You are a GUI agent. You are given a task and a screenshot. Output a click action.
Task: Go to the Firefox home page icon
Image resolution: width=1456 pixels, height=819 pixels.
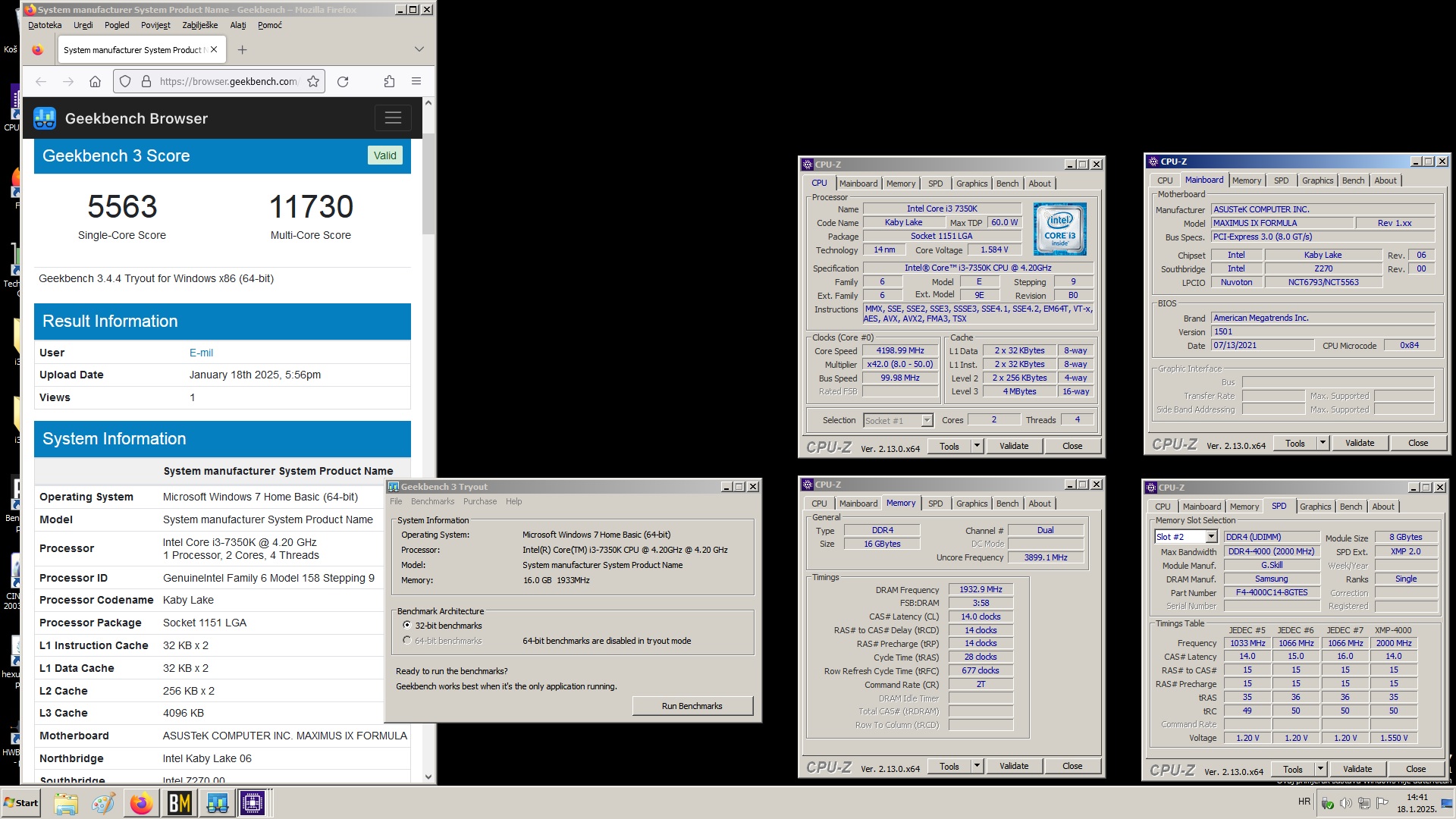[95, 81]
